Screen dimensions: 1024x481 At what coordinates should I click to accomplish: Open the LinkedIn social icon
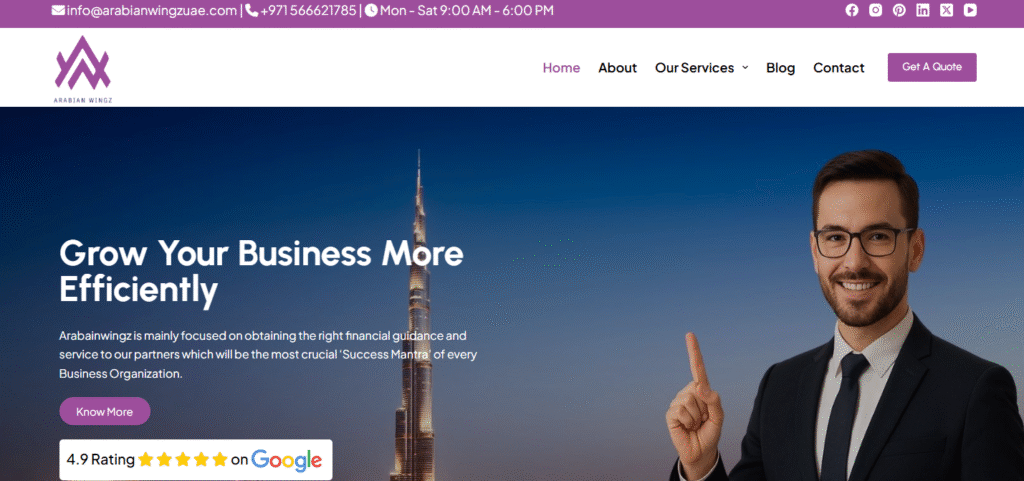[x=923, y=10]
